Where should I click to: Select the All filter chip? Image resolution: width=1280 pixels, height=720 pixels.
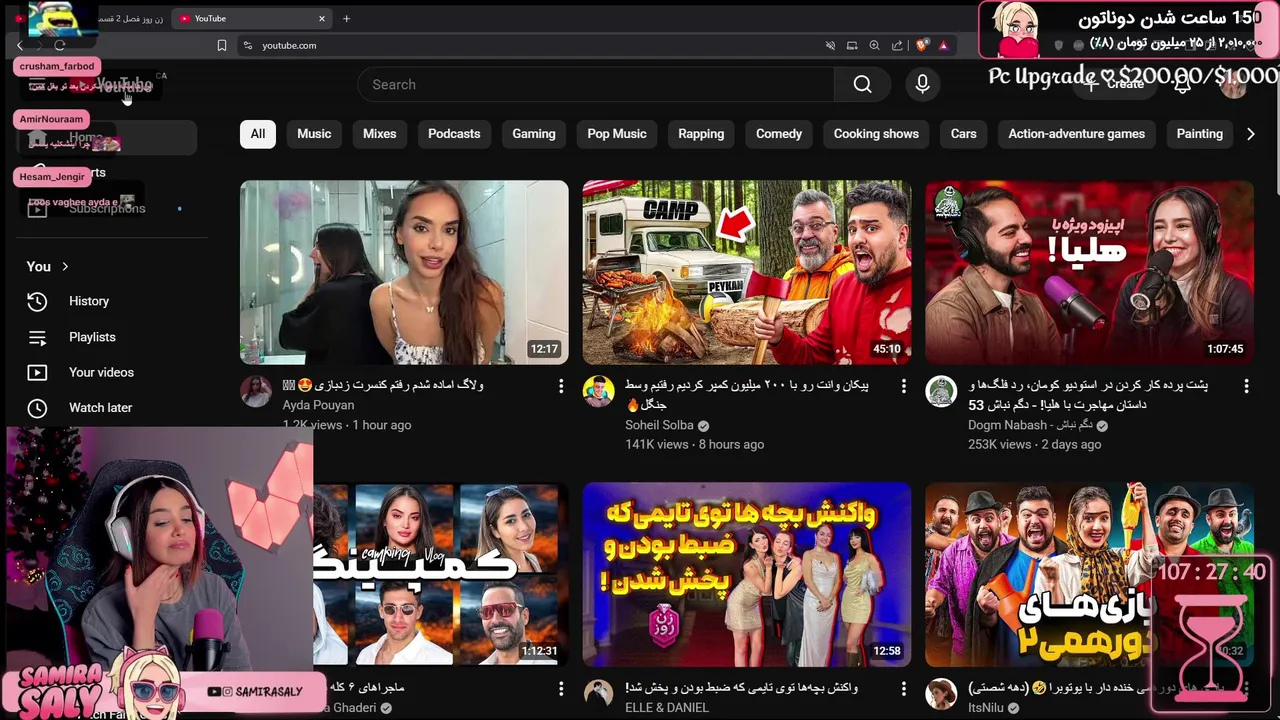click(x=258, y=134)
